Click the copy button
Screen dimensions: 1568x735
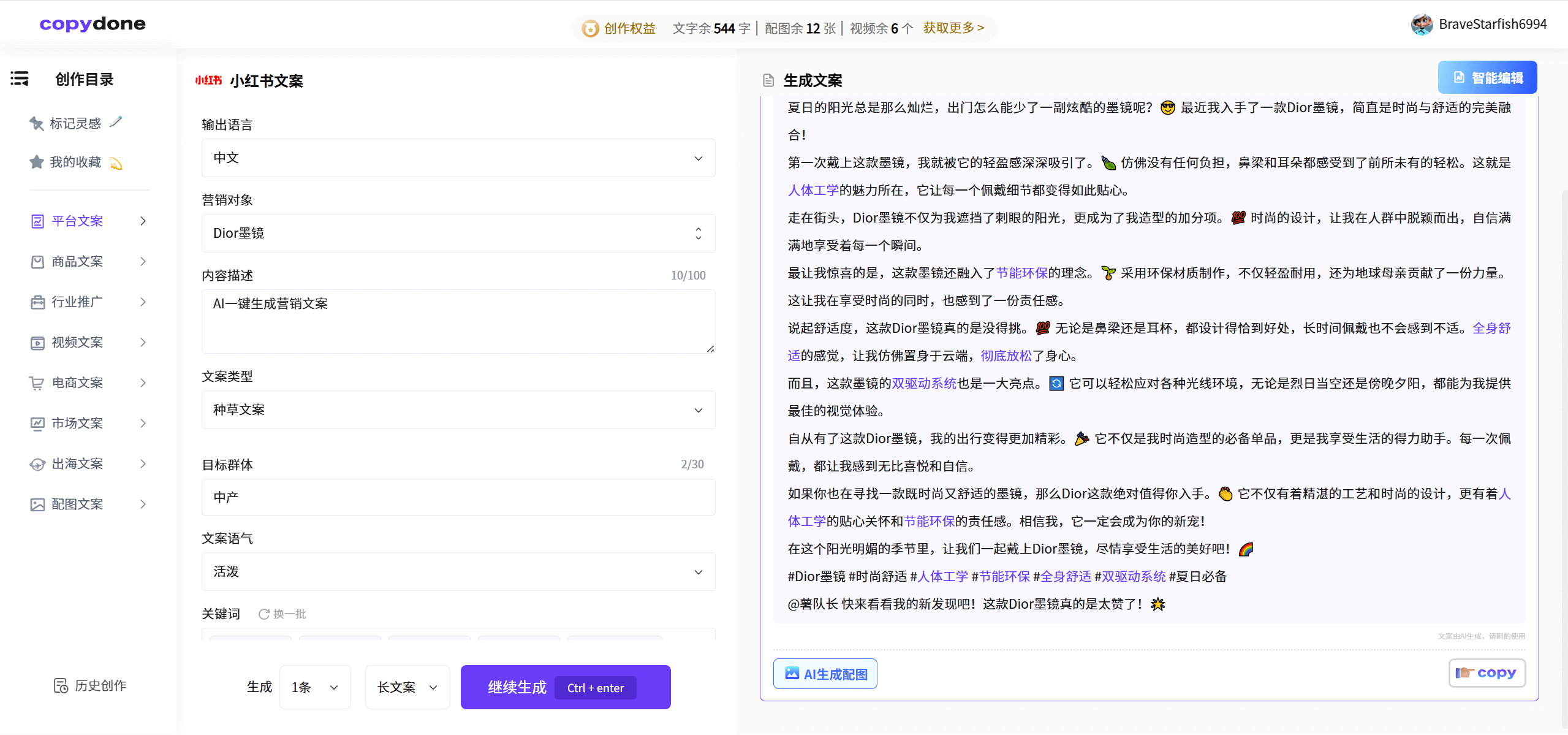tap(1487, 673)
